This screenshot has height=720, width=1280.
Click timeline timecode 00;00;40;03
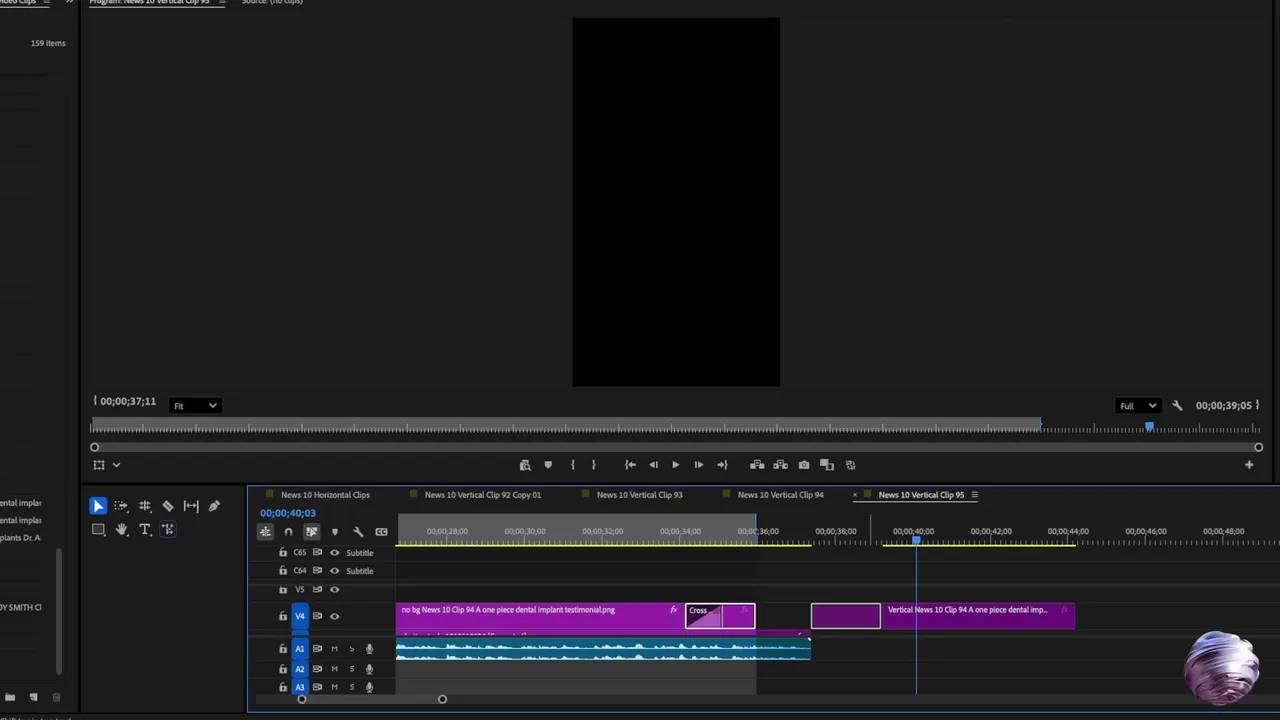(x=288, y=513)
